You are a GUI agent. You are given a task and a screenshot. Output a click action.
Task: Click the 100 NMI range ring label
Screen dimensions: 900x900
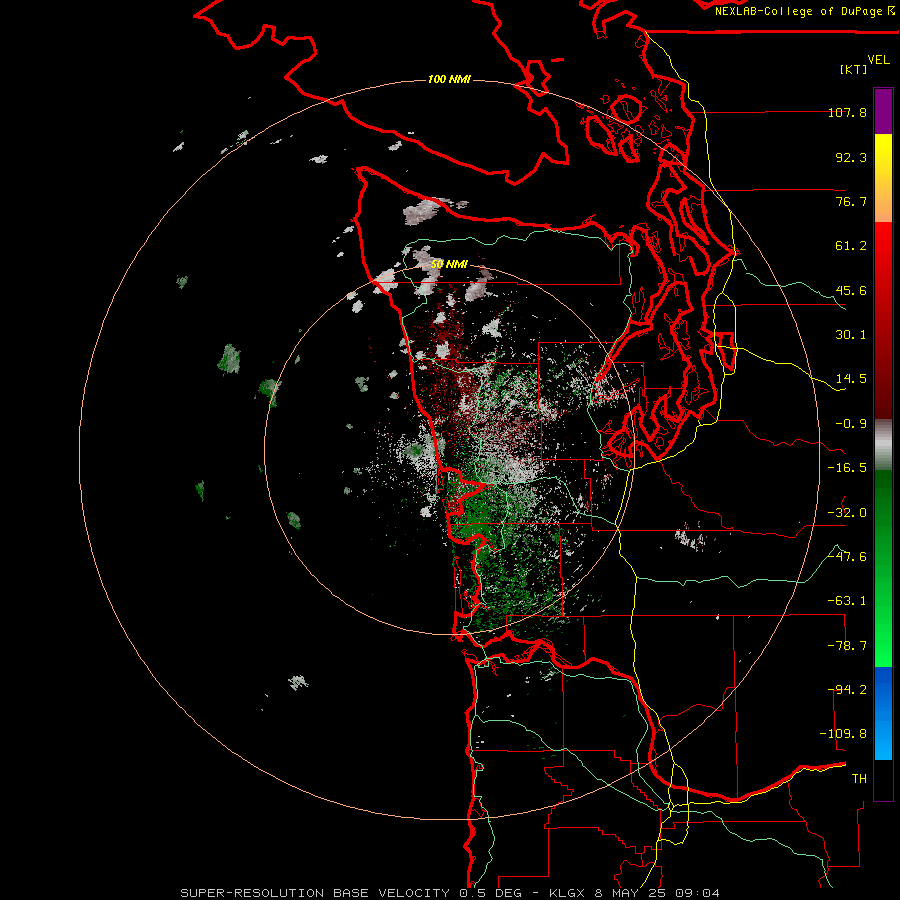point(449,79)
